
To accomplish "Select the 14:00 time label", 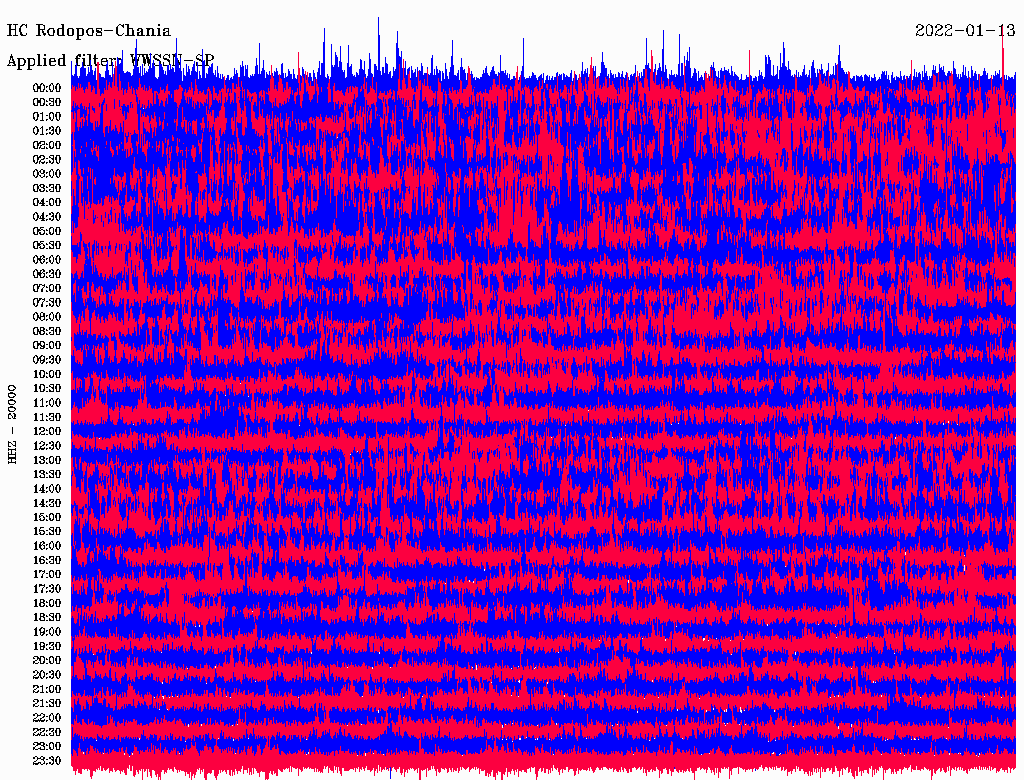I will (x=47, y=489).
